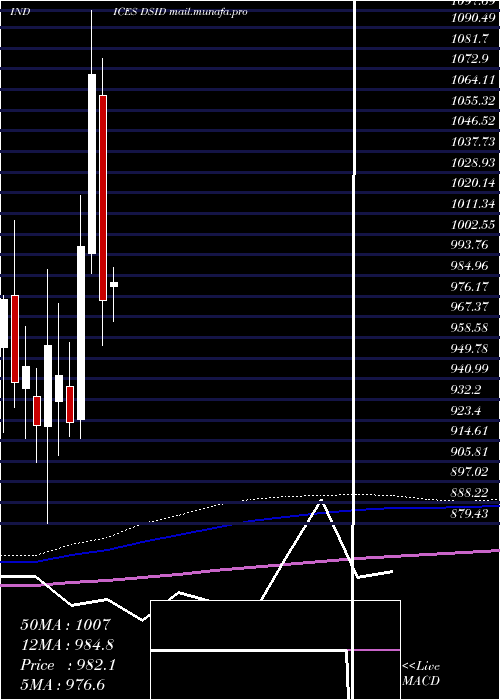Click the tallest white candlestick body
Image resolution: width=500 pixels, height=700 pixels.
tap(92, 164)
